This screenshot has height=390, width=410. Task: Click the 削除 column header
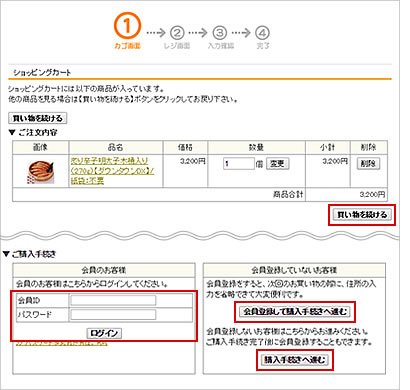pos(368,147)
